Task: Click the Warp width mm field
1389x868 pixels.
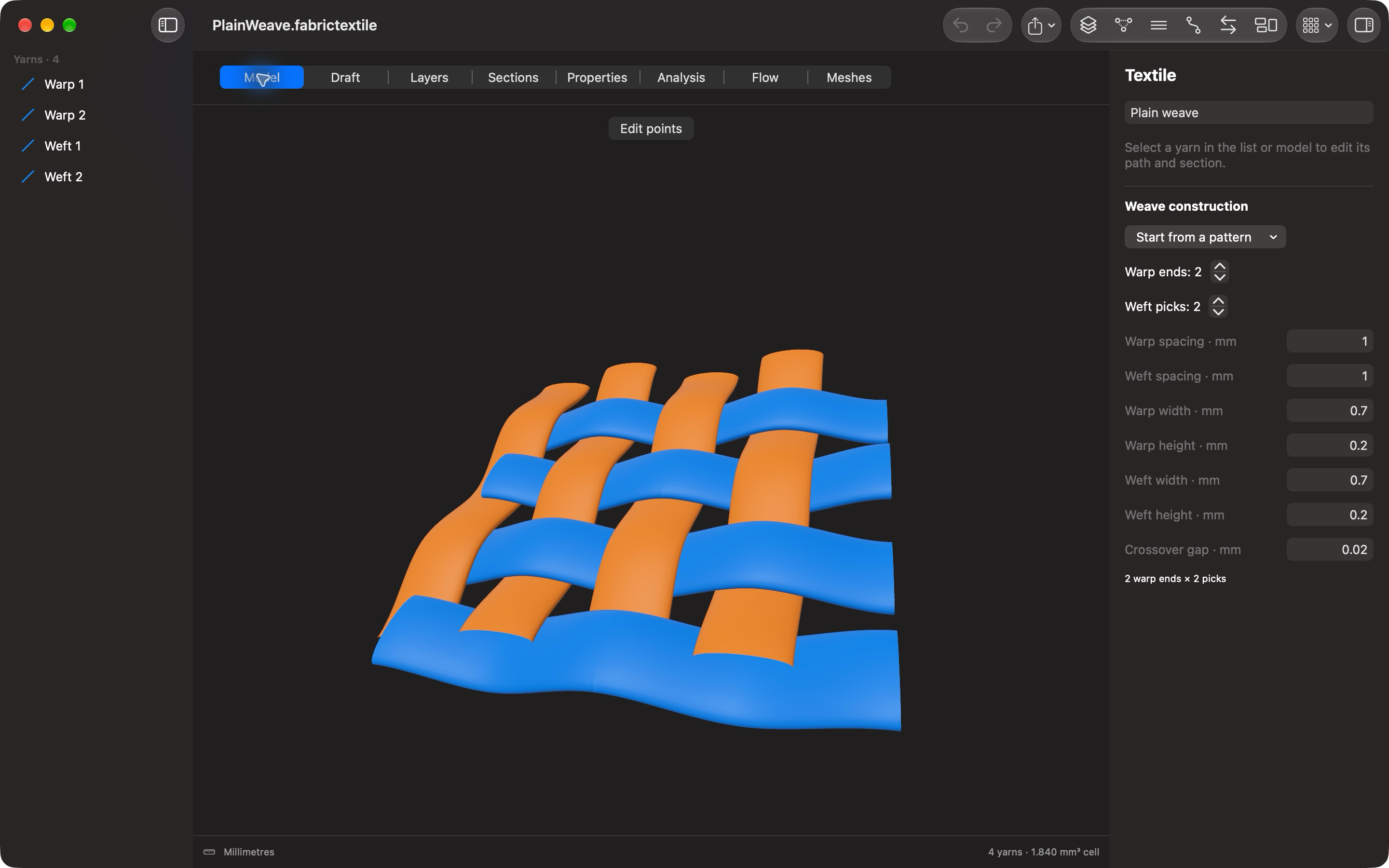Action: [x=1330, y=411]
